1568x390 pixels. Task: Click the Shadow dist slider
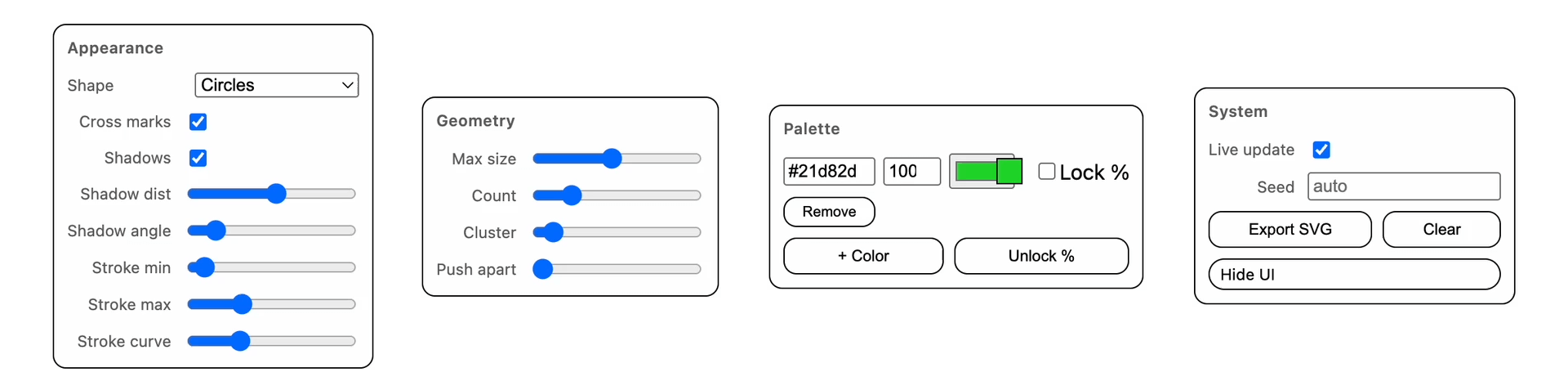271,194
